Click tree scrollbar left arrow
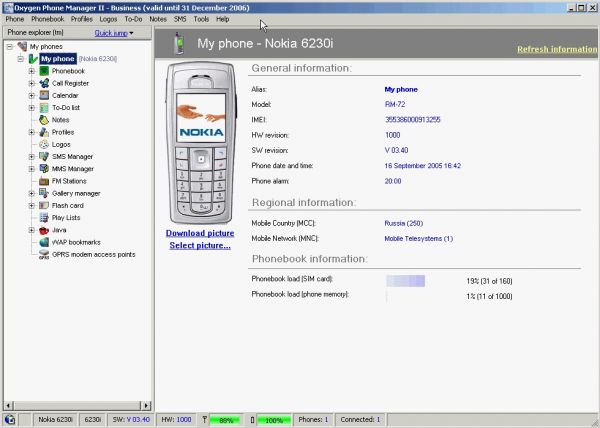 pos(8,405)
